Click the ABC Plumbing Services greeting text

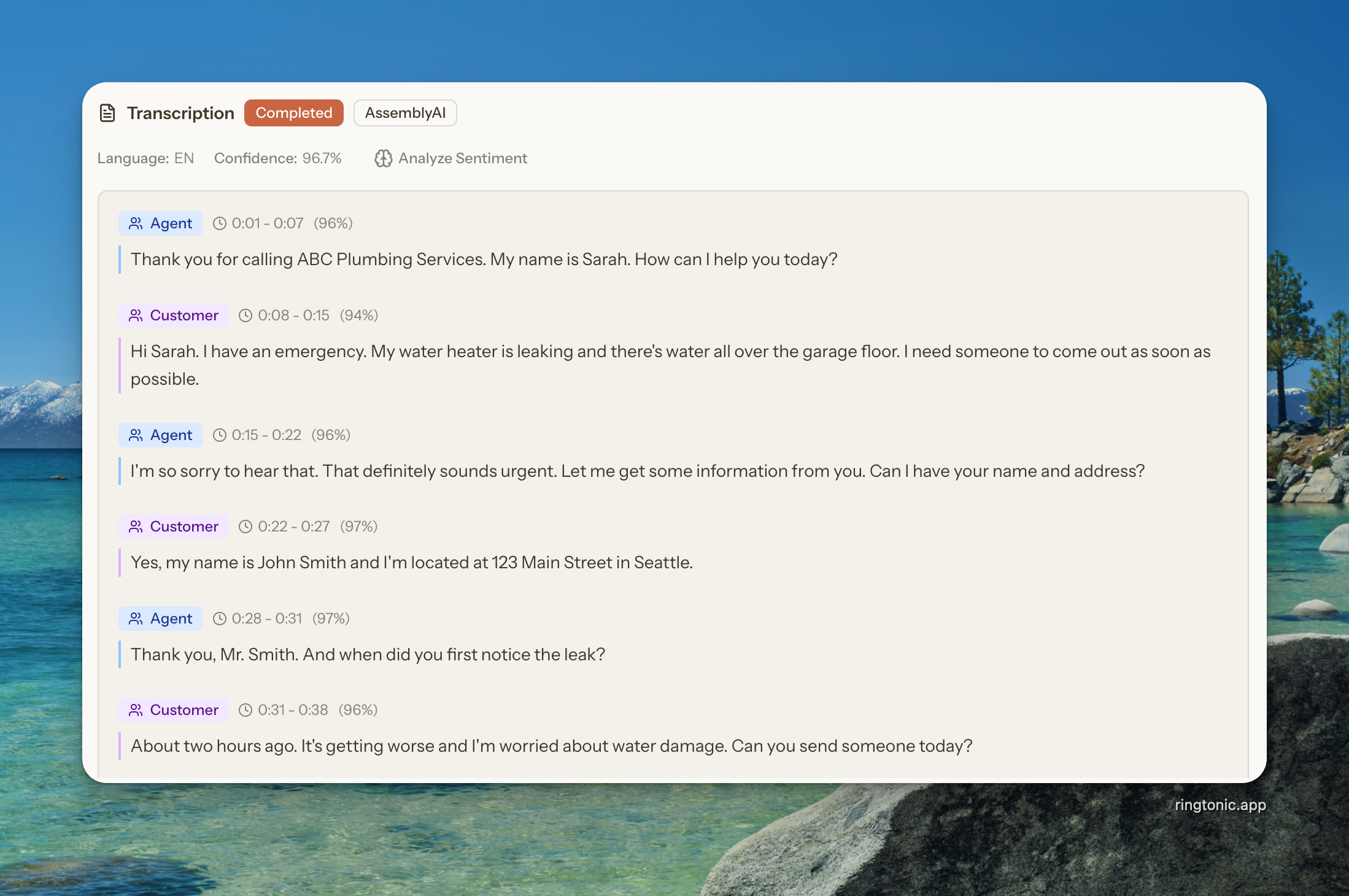point(484,260)
